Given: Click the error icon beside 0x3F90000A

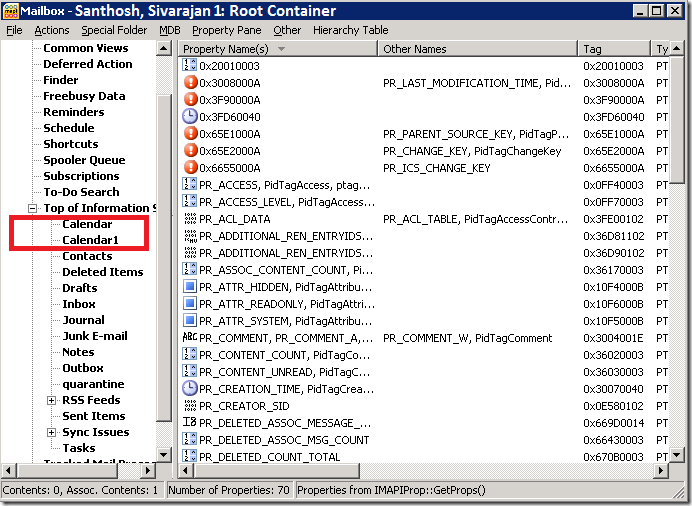Looking at the screenshot, I should pos(190,100).
